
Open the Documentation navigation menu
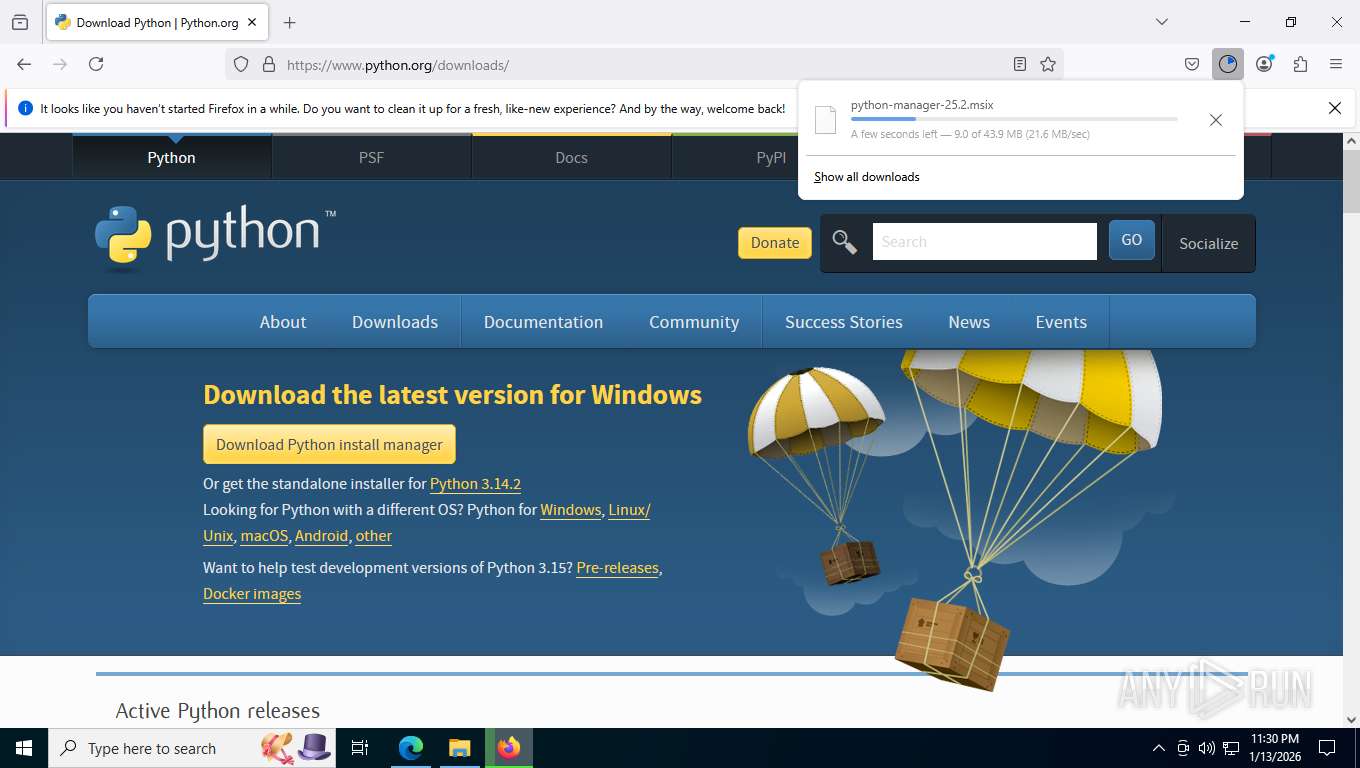543,322
